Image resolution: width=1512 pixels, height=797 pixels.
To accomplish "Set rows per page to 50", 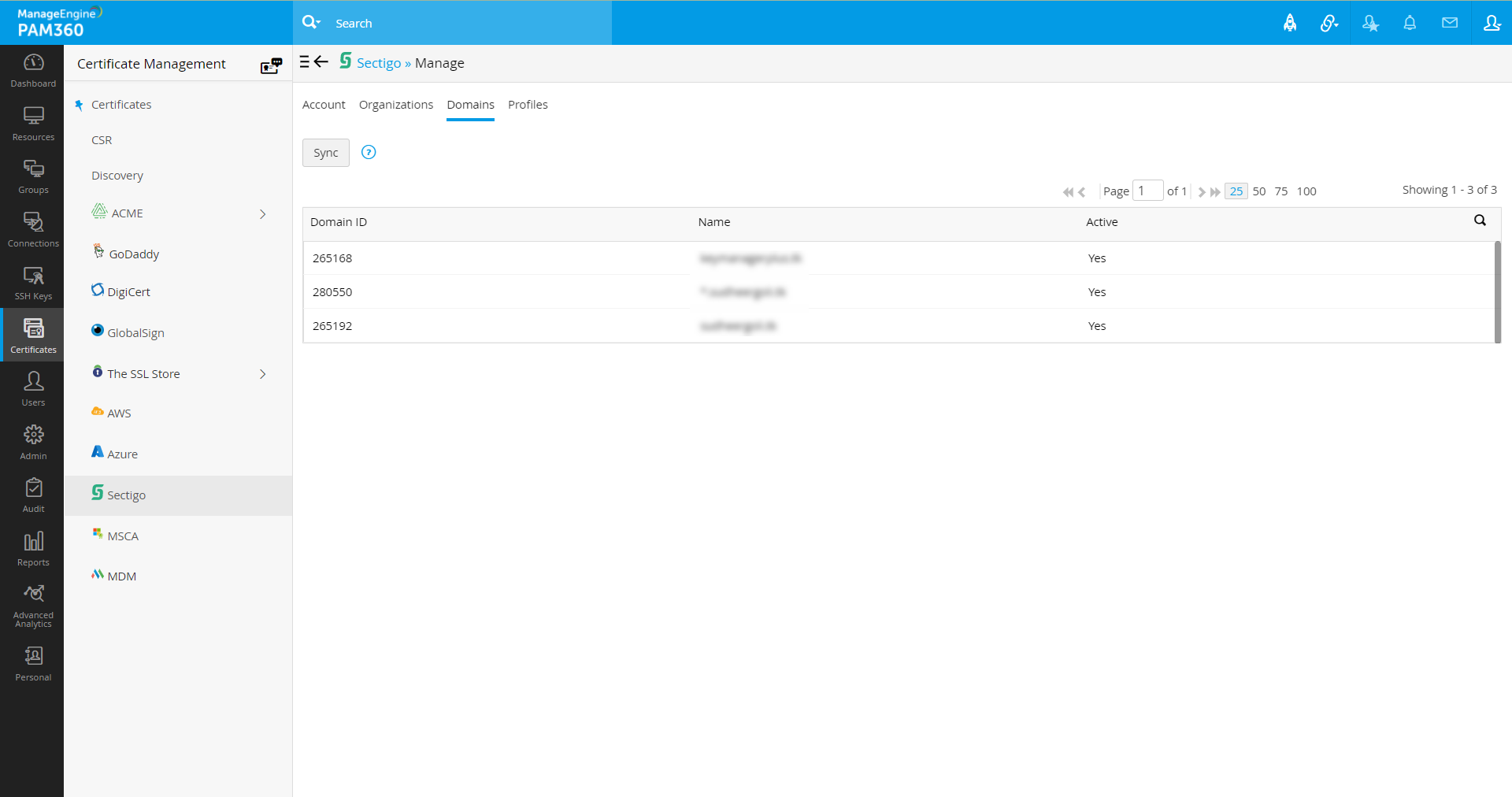I will pos(1259,191).
